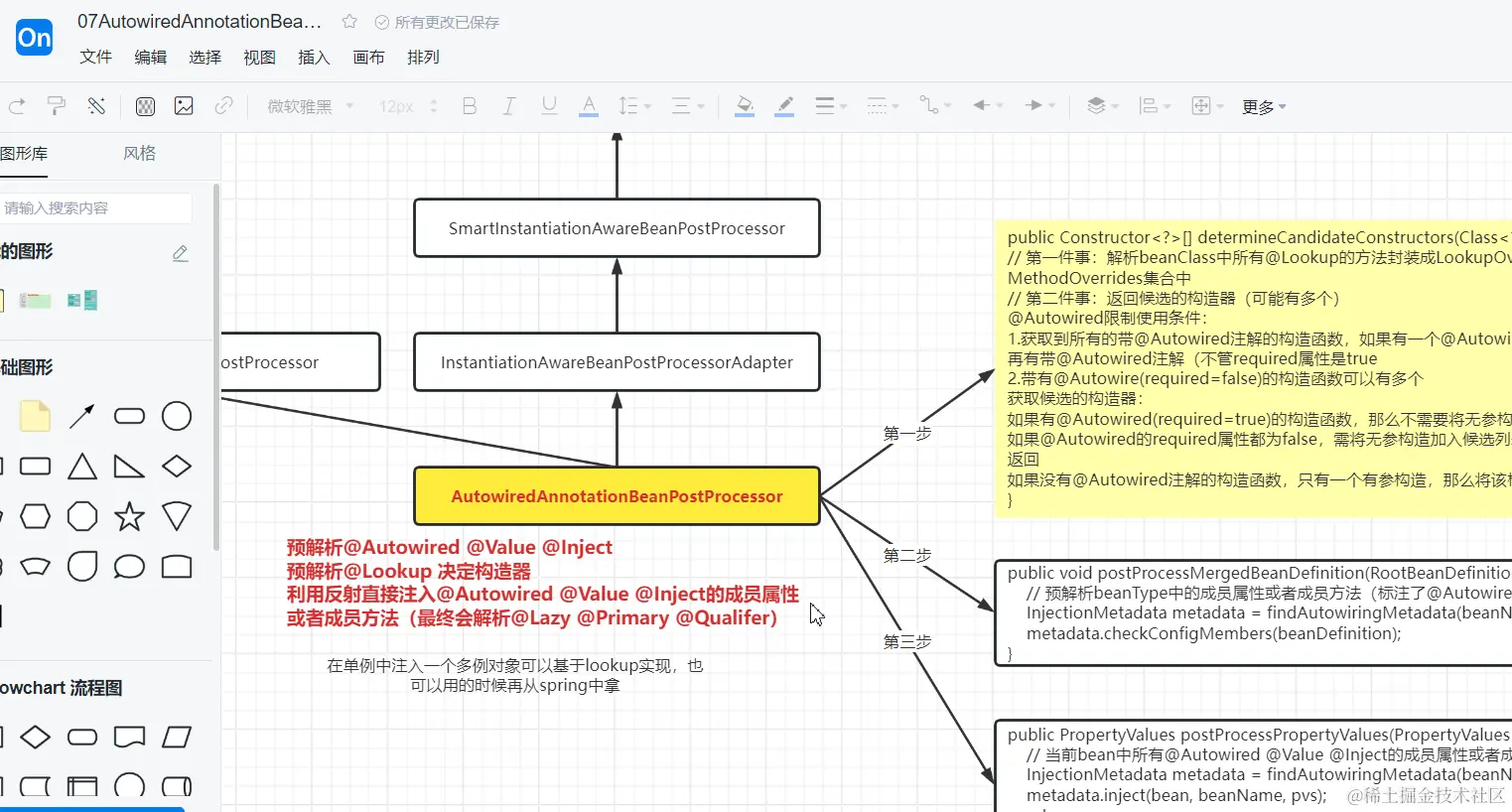Open the line end arrow dropdown
1512x812 pixels.
click(1039, 105)
